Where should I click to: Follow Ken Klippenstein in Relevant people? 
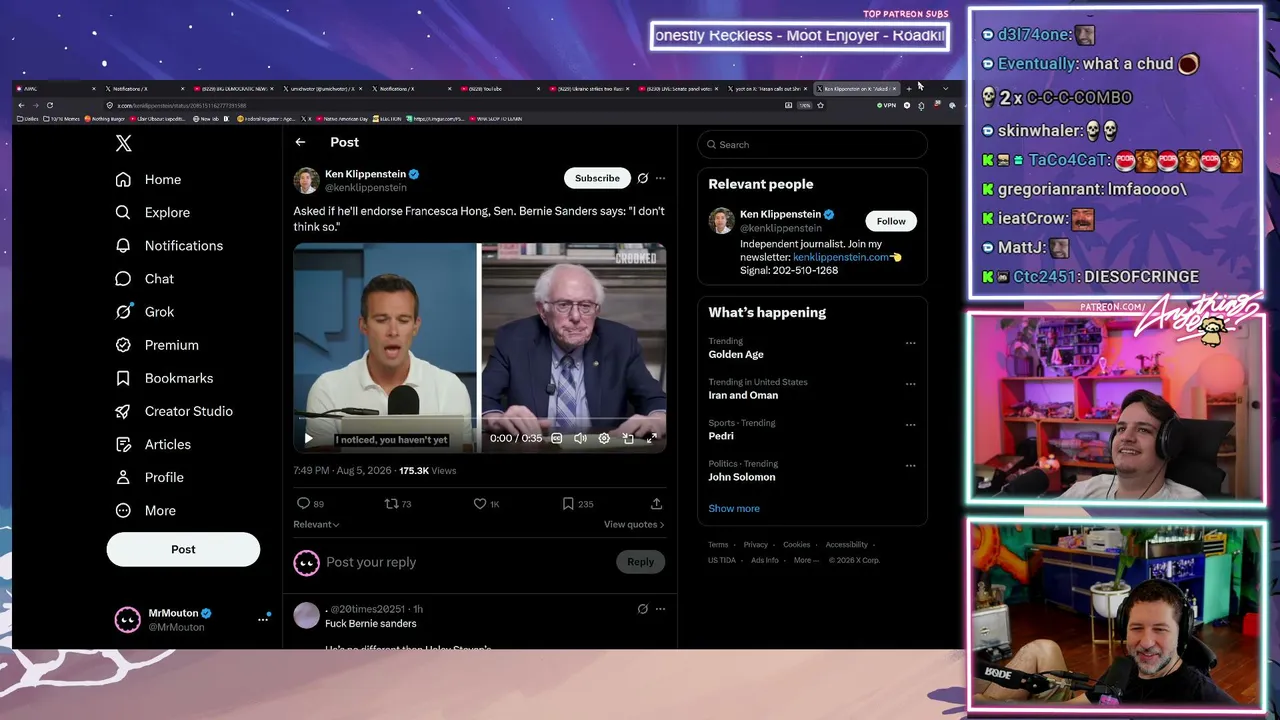click(891, 221)
